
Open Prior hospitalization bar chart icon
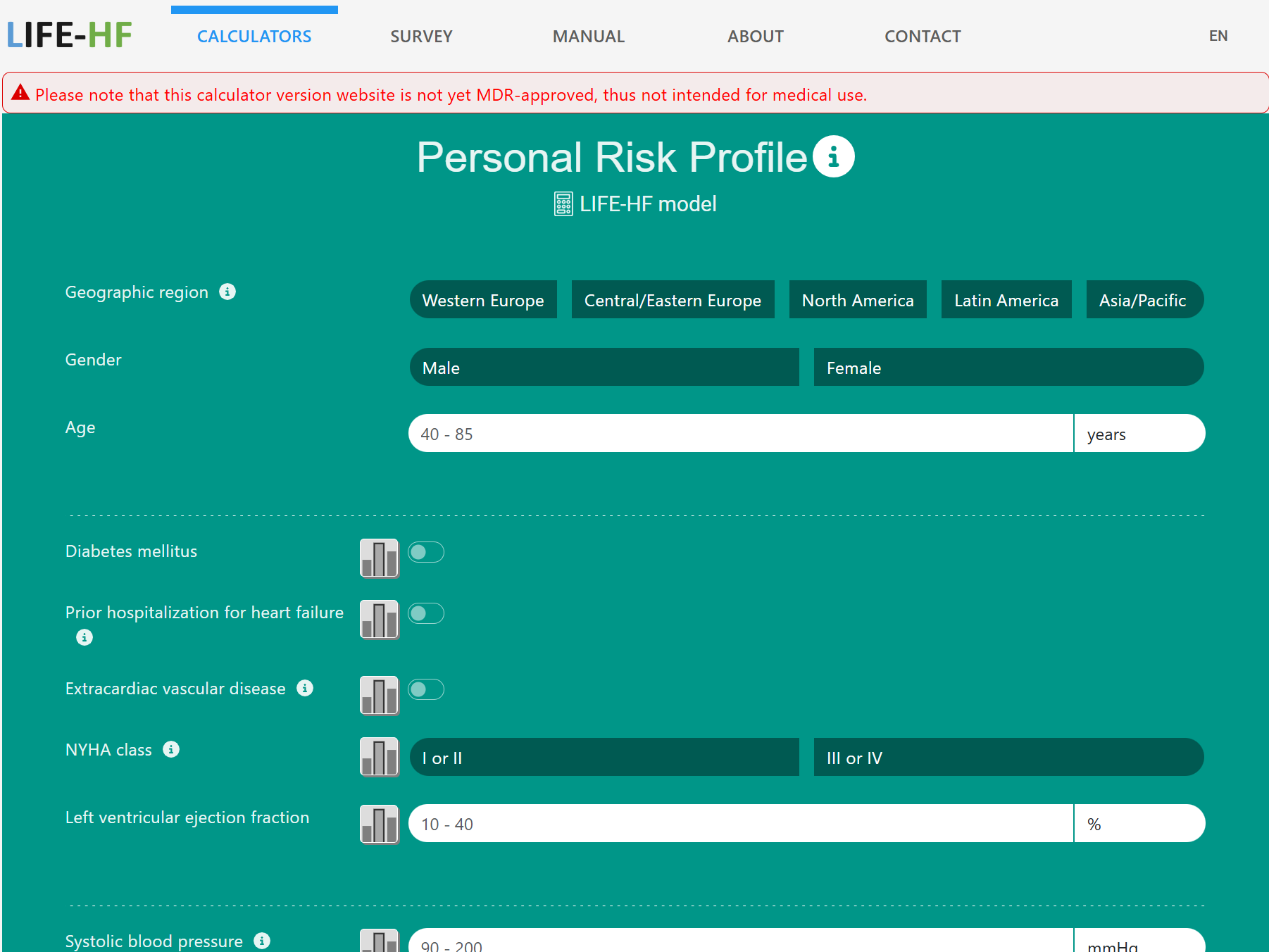coord(379,620)
